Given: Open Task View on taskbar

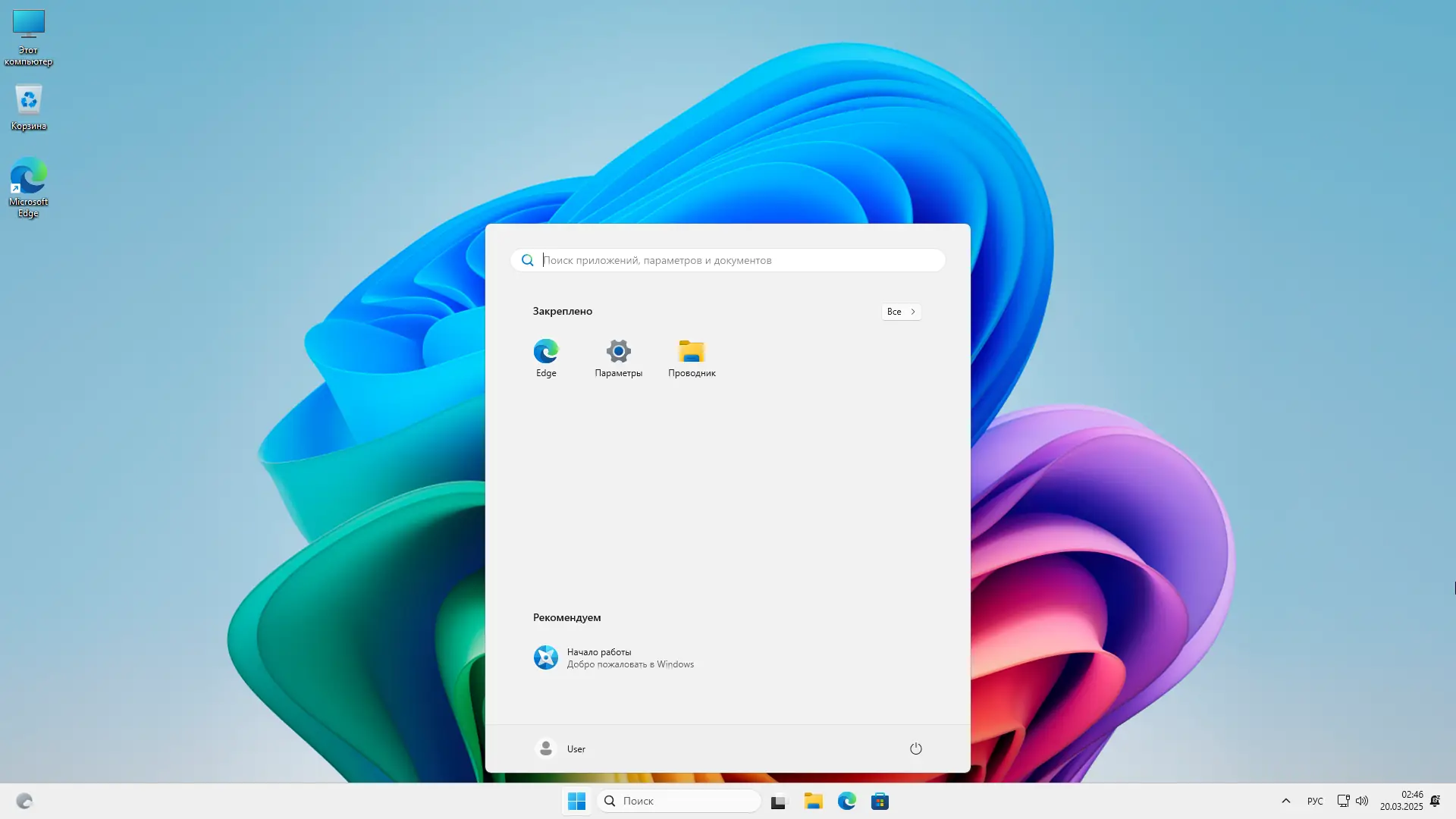Looking at the screenshot, I should (x=779, y=802).
